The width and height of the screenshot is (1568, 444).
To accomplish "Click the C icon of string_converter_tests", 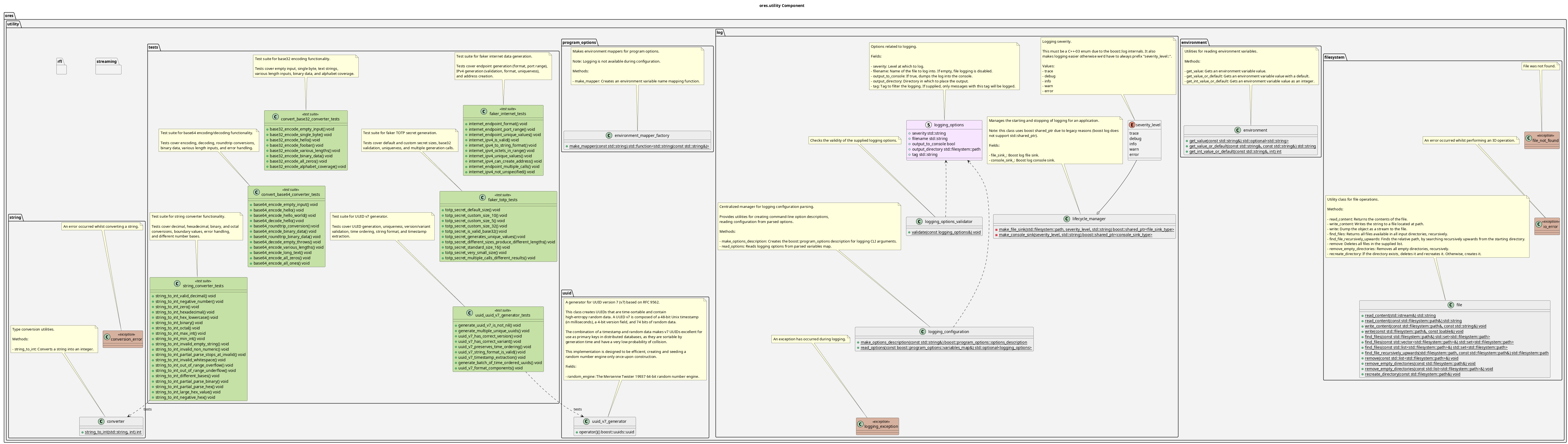I will click(x=177, y=283).
